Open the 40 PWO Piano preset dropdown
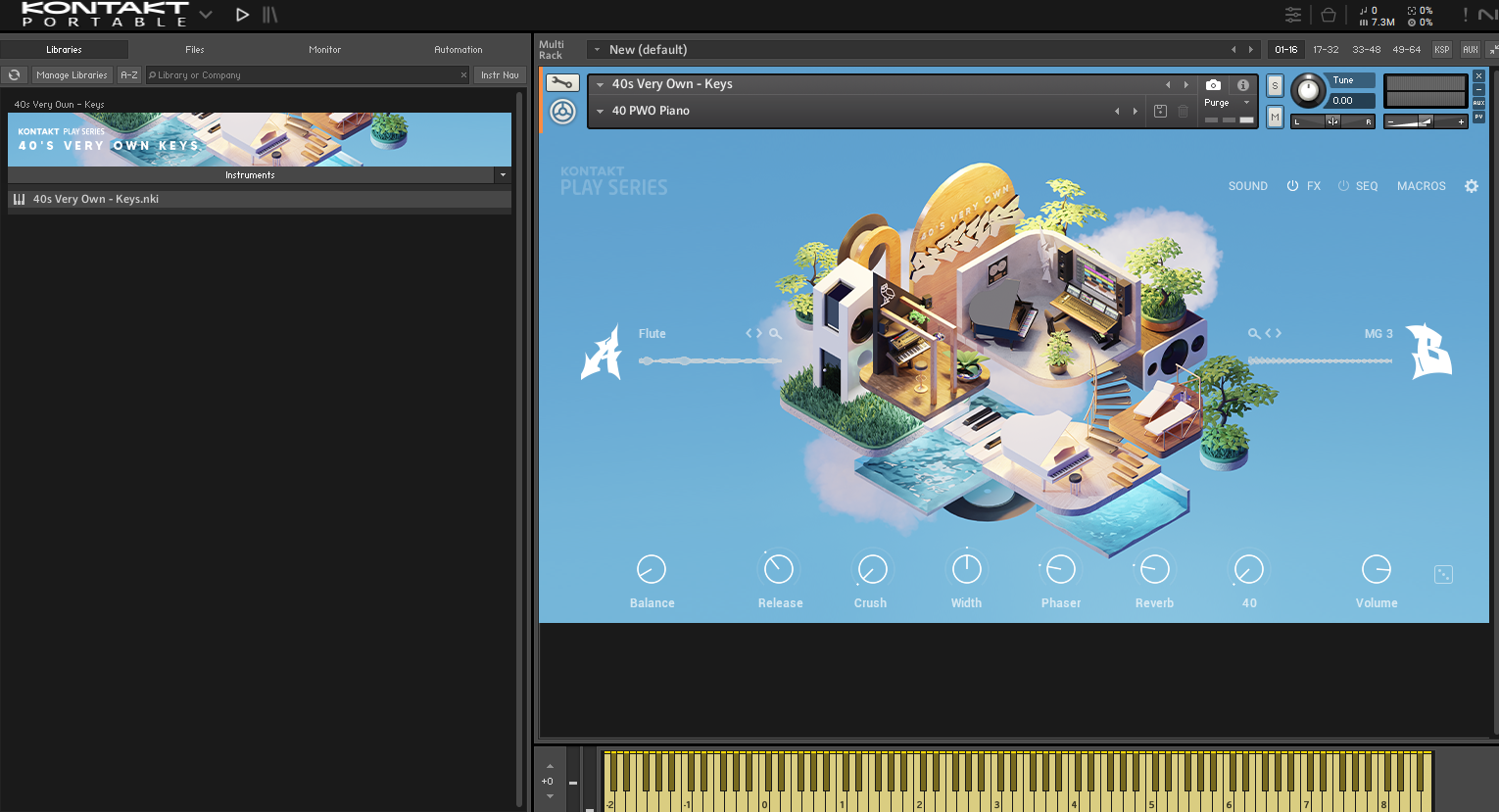1499x812 pixels. [x=600, y=112]
